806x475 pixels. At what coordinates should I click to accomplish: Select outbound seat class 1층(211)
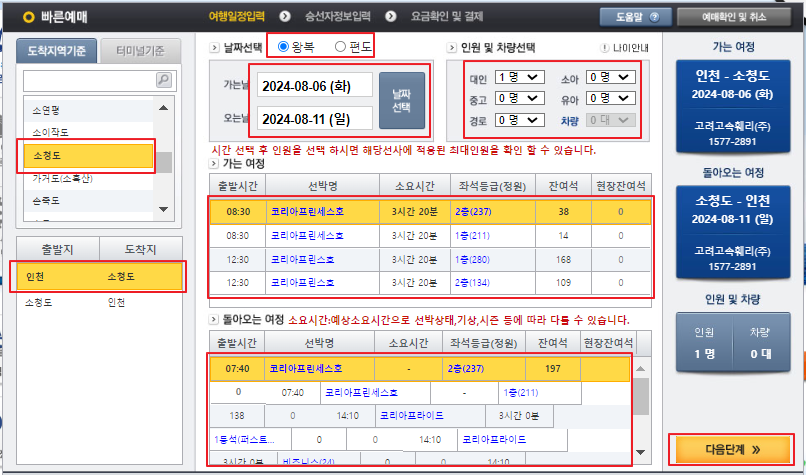pyautogui.click(x=472, y=236)
